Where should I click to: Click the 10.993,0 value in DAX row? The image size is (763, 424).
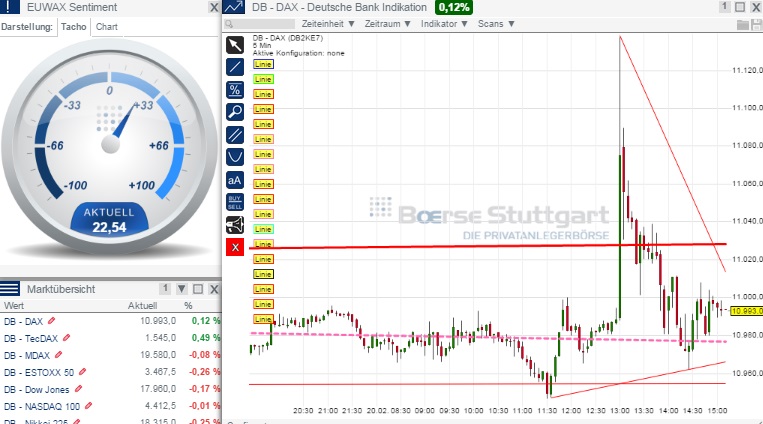pos(158,321)
